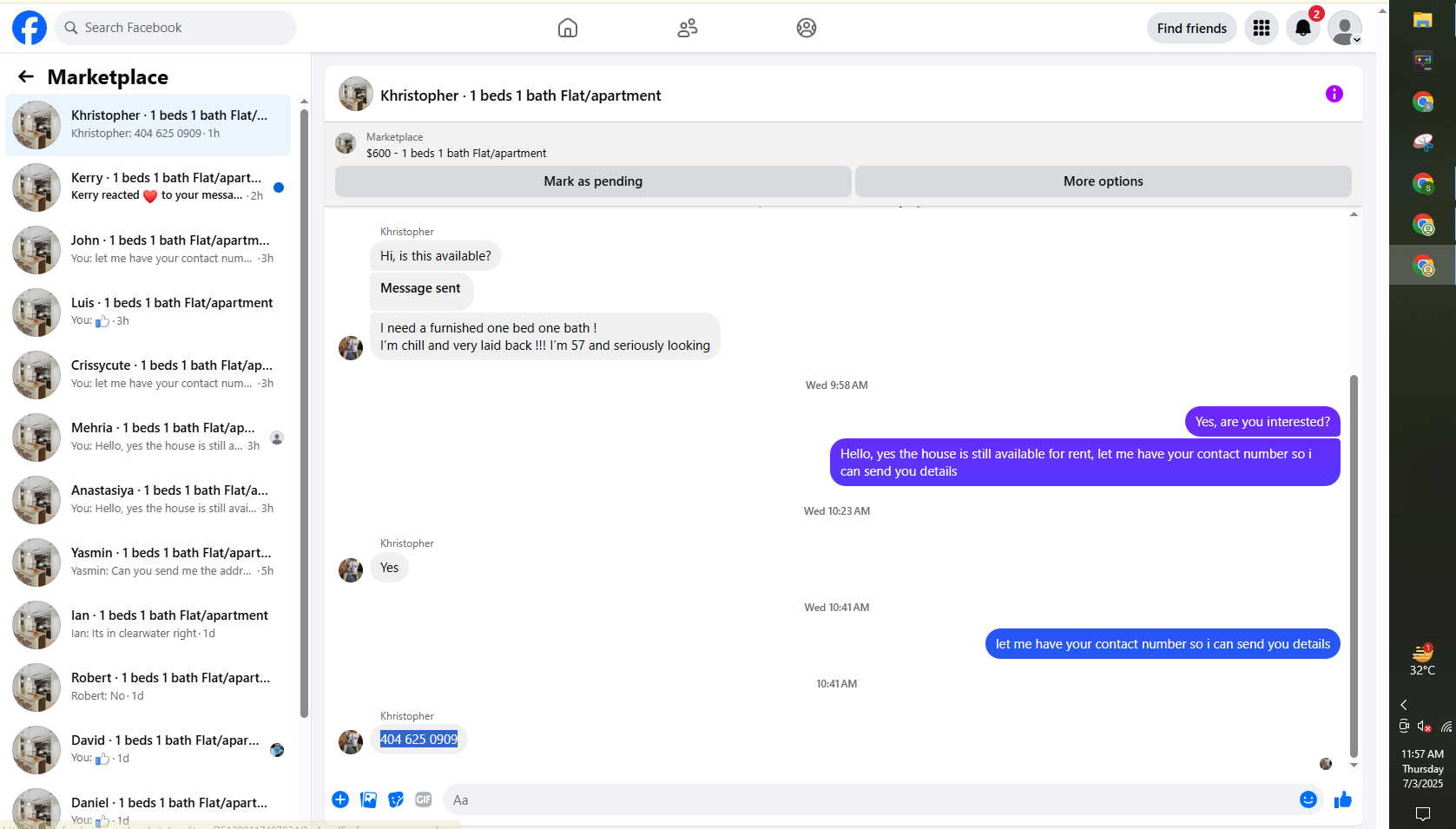Click chat scrollbar up arrow
Image resolution: width=1456 pixels, height=829 pixels.
point(1354,214)
